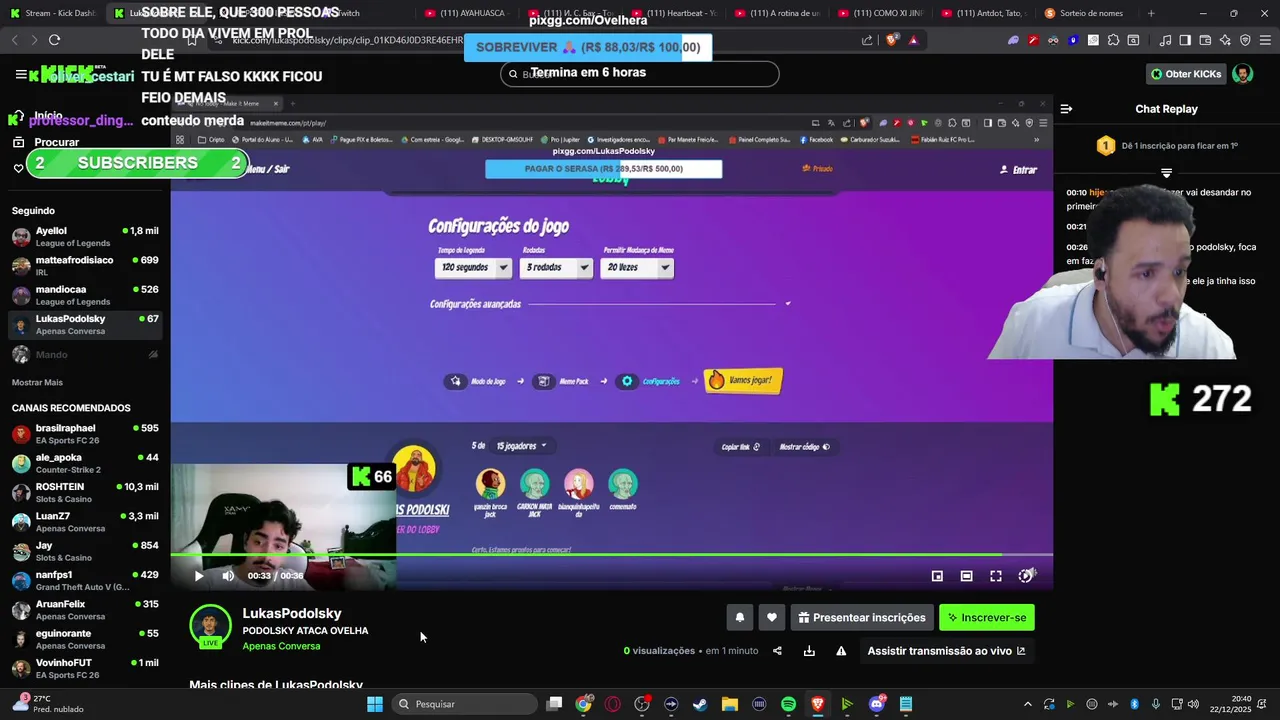Click the Obter KICKs button
Image resolution: width=1280 pixels, height=720 pixels.
coord(1186,74)
